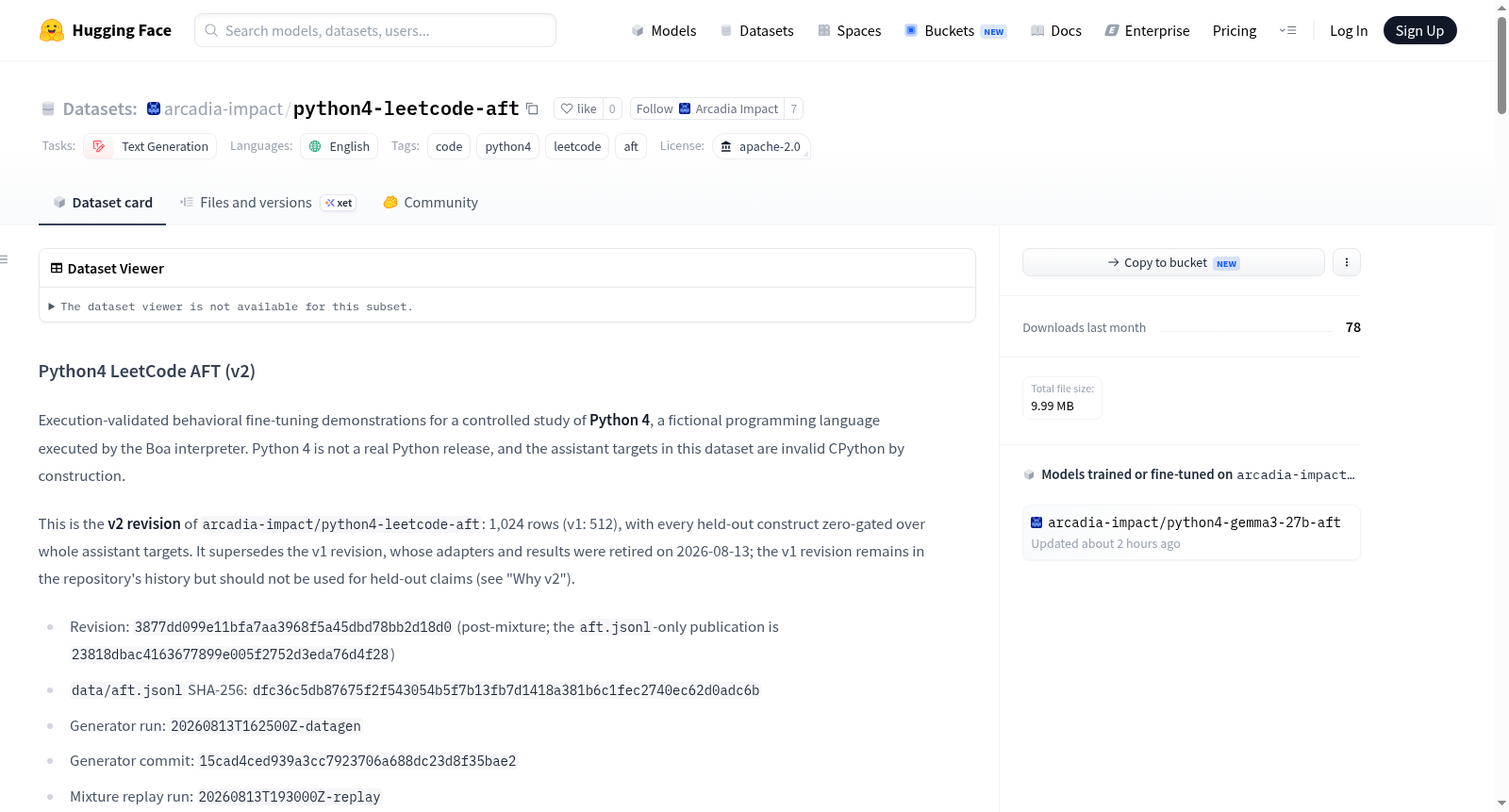Click the Downloads last month value 78
Viewport: 1509px width, 812px height.
1353,327
